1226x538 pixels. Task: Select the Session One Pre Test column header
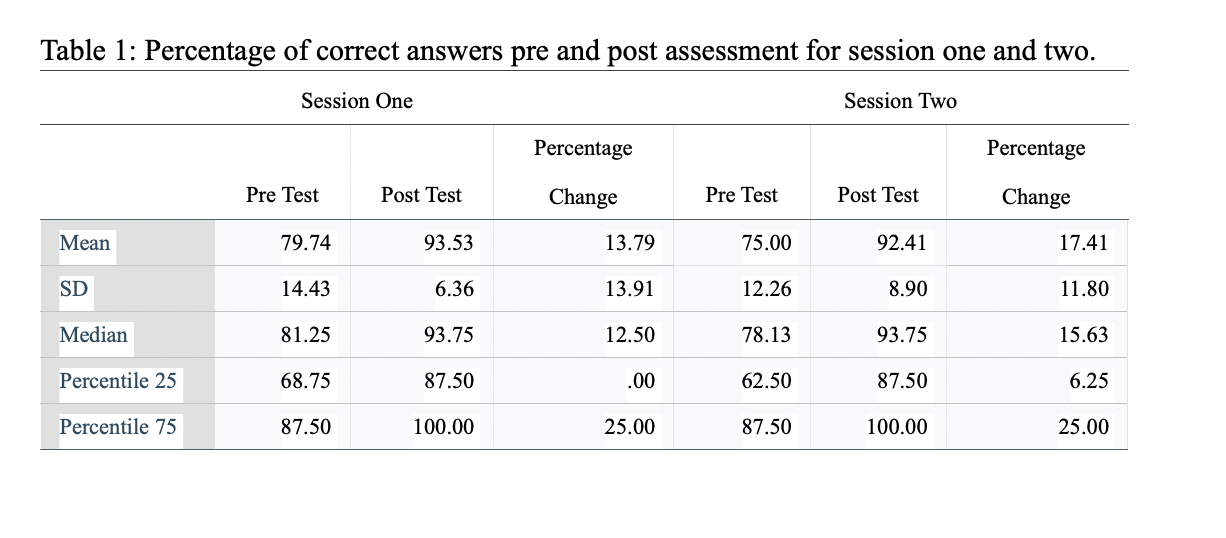pyautogui.click(x=282, y=195)
